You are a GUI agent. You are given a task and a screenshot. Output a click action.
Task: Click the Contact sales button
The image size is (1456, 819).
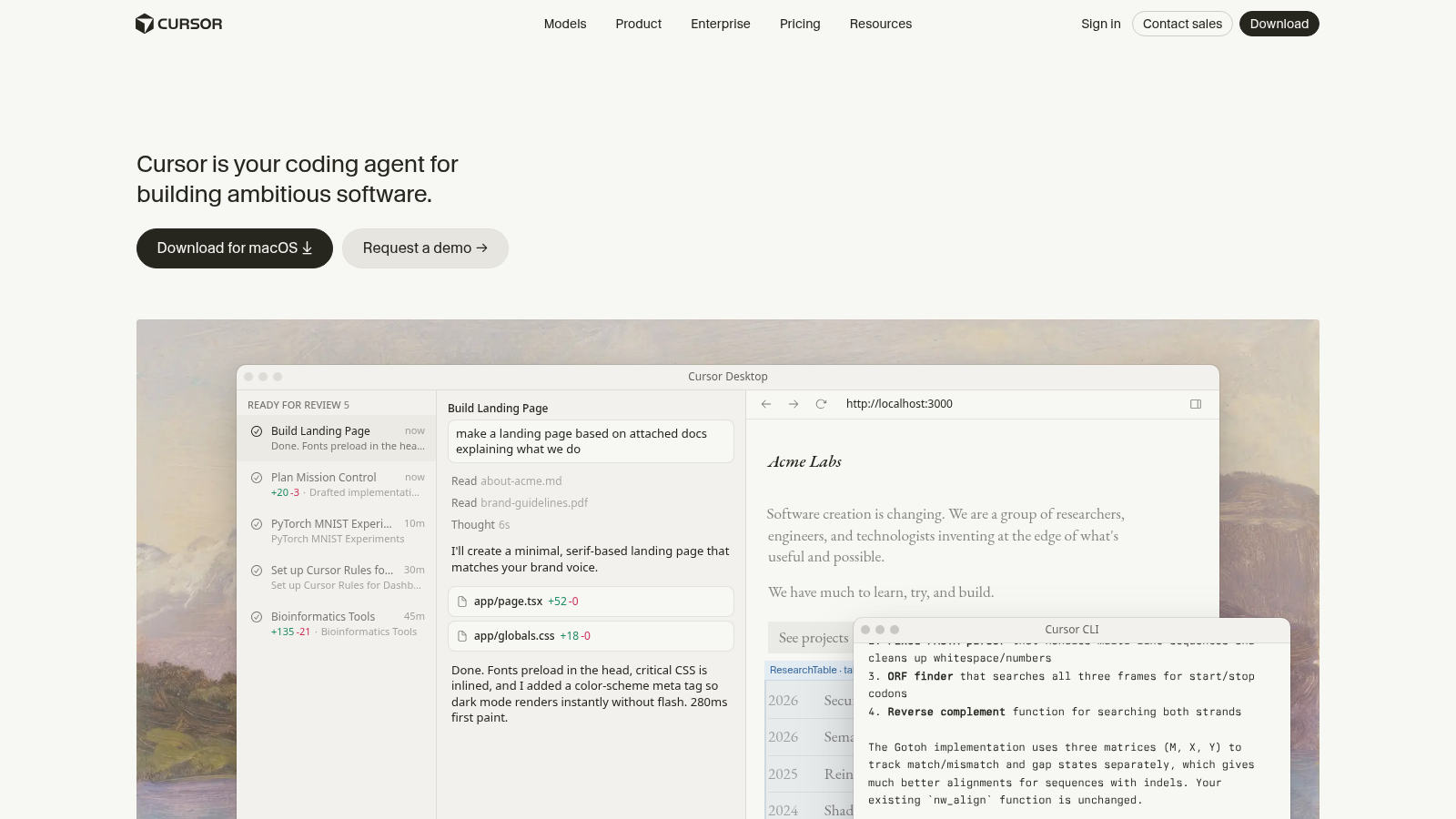tap(1182, 24)
